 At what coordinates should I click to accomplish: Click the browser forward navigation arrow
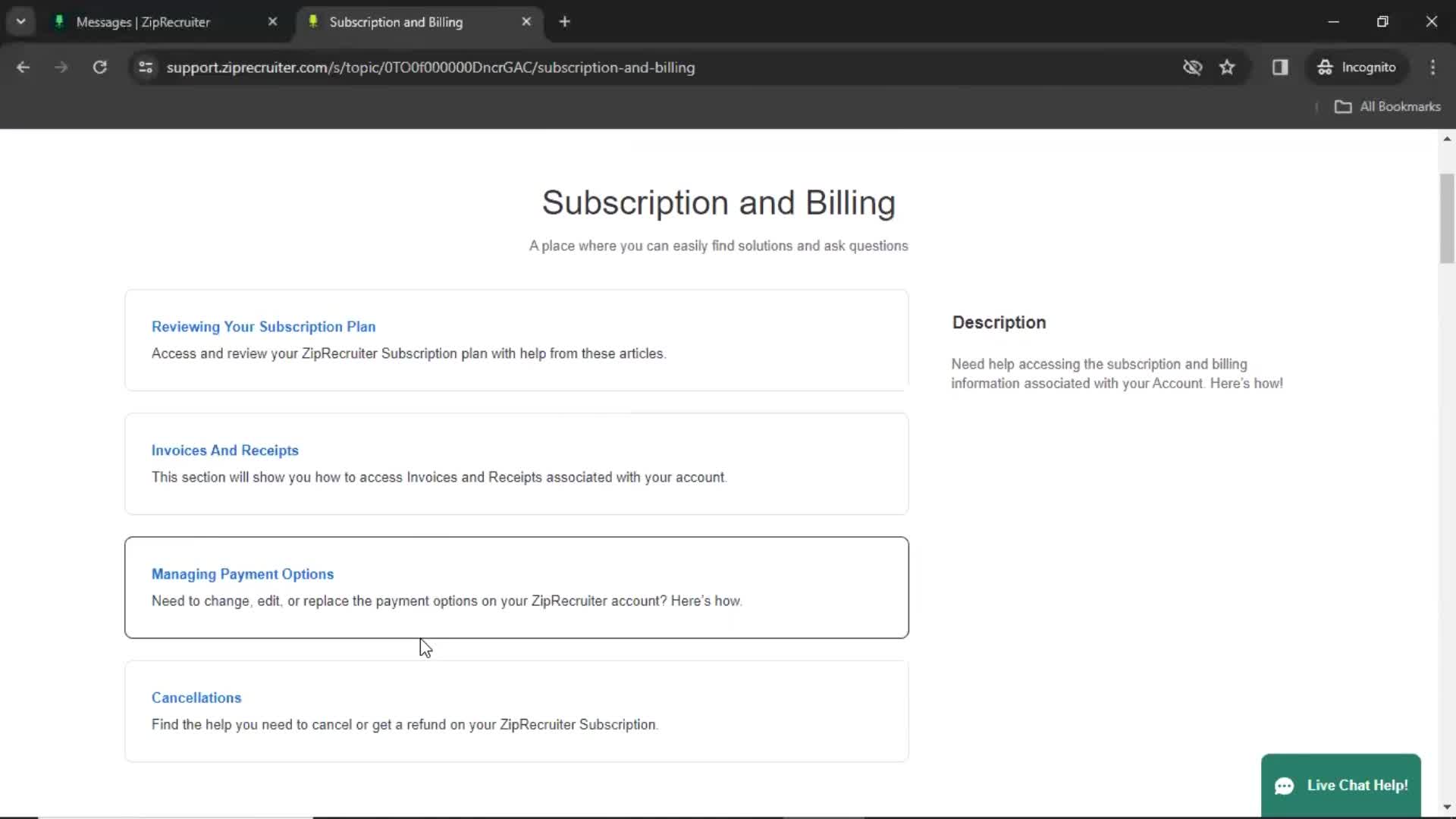click(x=60, y=67)
